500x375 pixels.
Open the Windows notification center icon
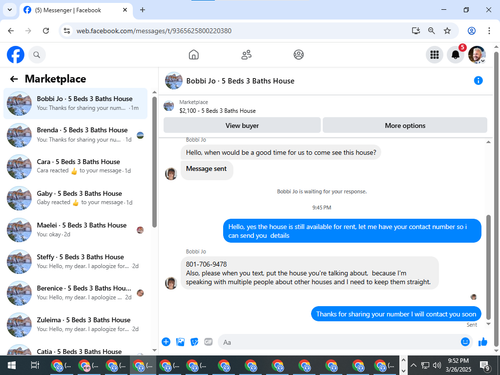(x=485, y=366)
